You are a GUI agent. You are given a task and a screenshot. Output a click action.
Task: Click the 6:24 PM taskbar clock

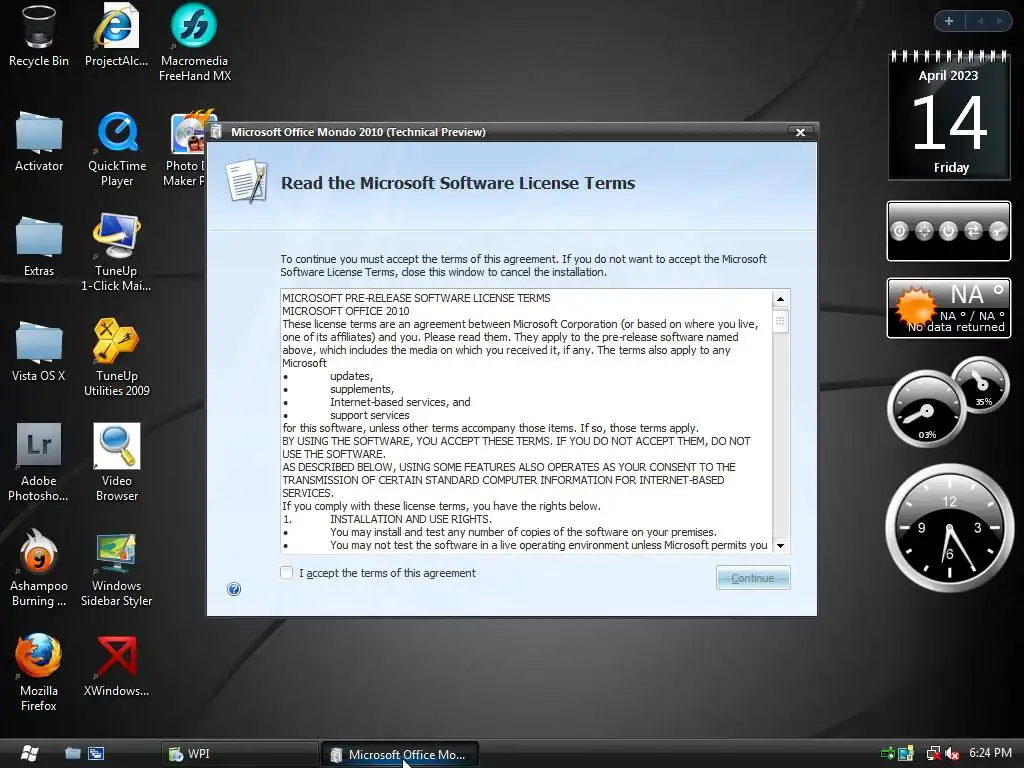(990, 753)
